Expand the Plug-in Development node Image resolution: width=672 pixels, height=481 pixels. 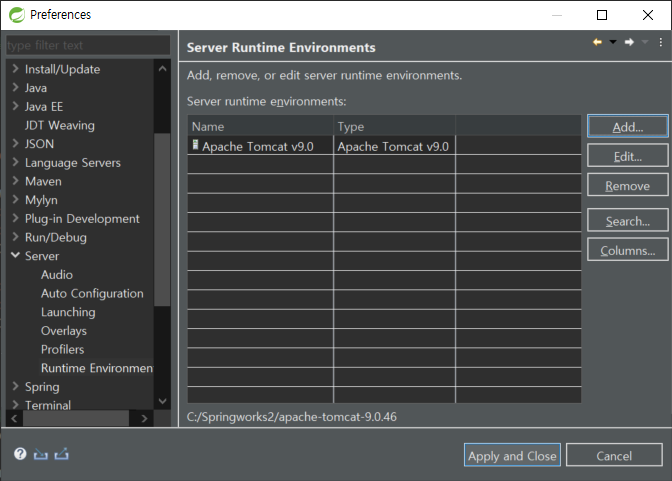tap(15, 218)
